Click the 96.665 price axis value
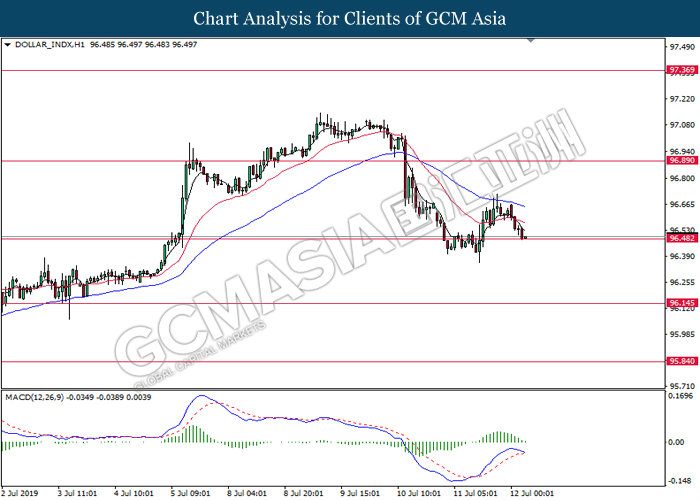 pyautogui.click(x=683, y=204)
